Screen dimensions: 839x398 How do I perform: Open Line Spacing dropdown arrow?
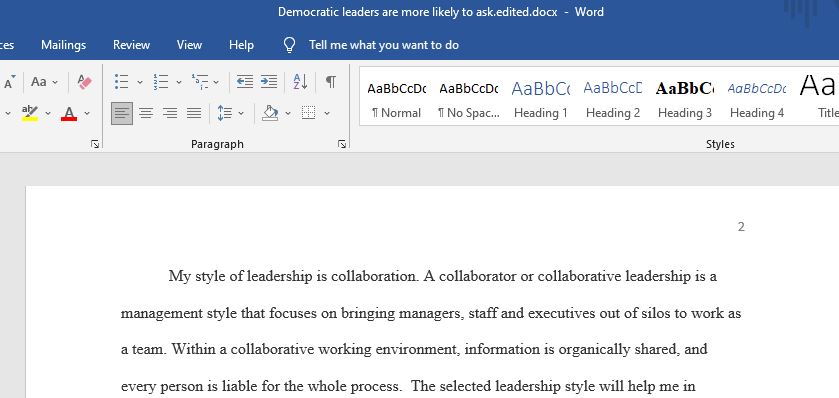tap(241, 113)
